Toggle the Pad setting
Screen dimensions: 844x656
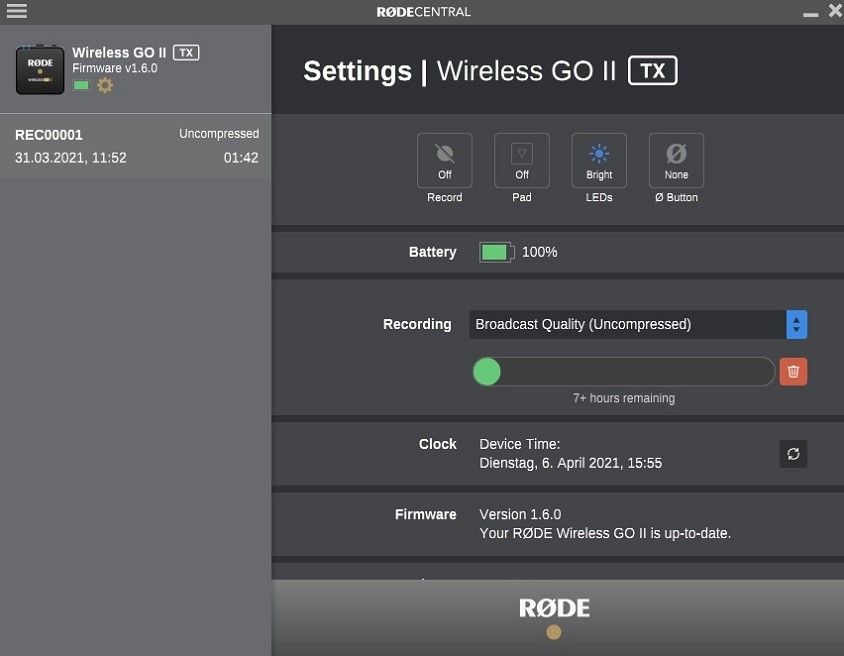click(x=522, y=160)
